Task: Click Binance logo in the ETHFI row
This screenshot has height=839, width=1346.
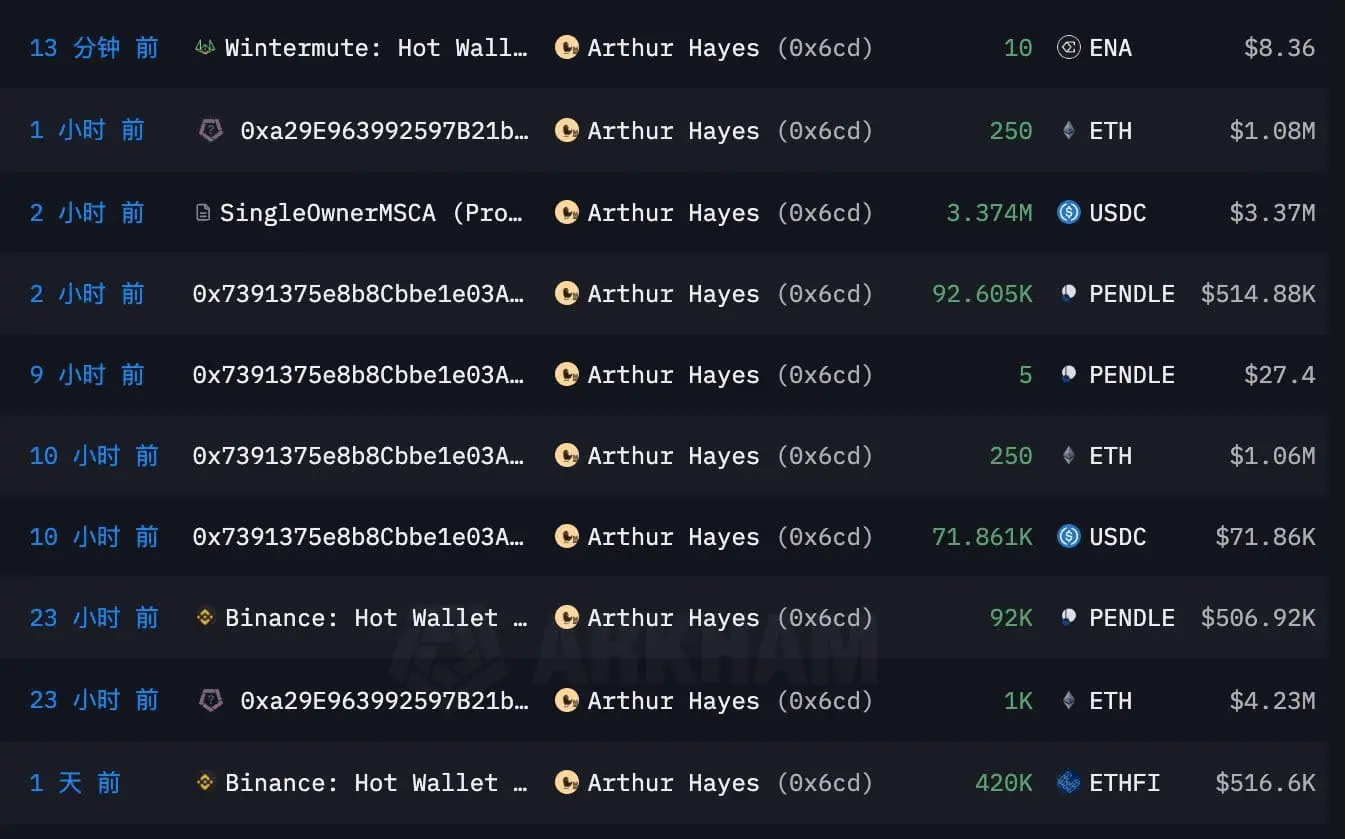Action: tap(205, 782)
